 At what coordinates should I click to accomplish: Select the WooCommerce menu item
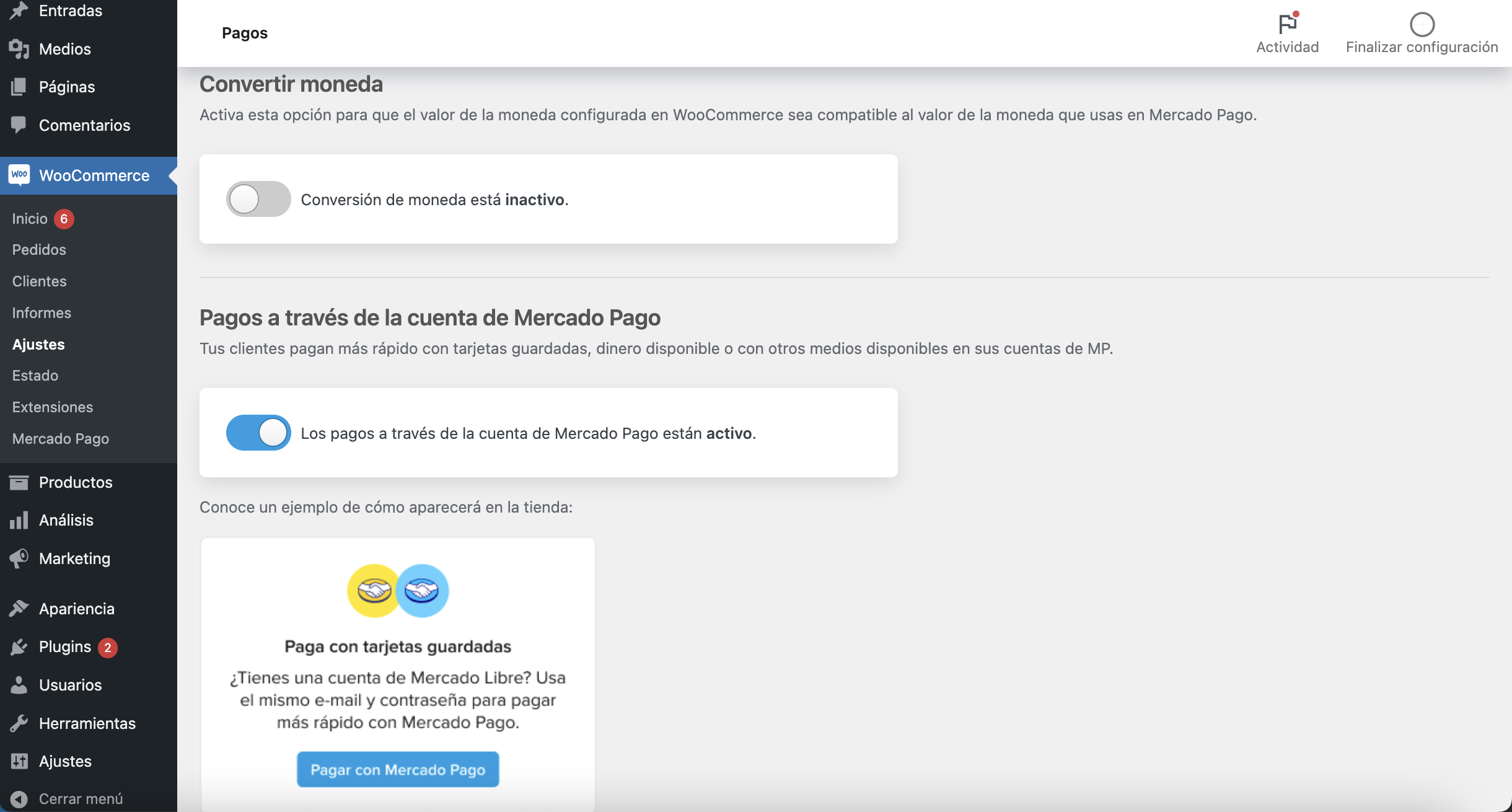click(x=89, y=175)
